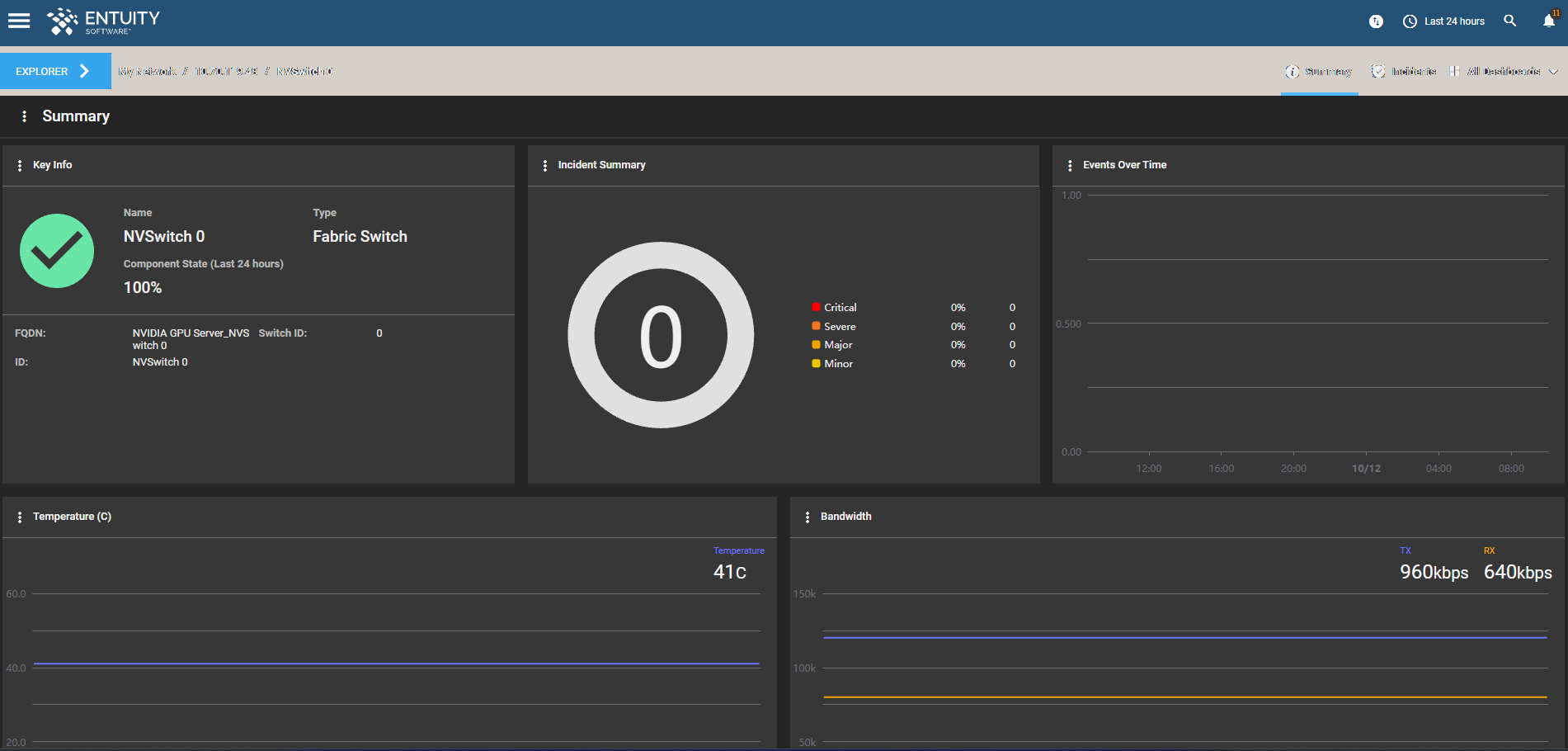Click the NVSwitch 0 breadcrumb

pyautogui.click(x=304, y=71)
